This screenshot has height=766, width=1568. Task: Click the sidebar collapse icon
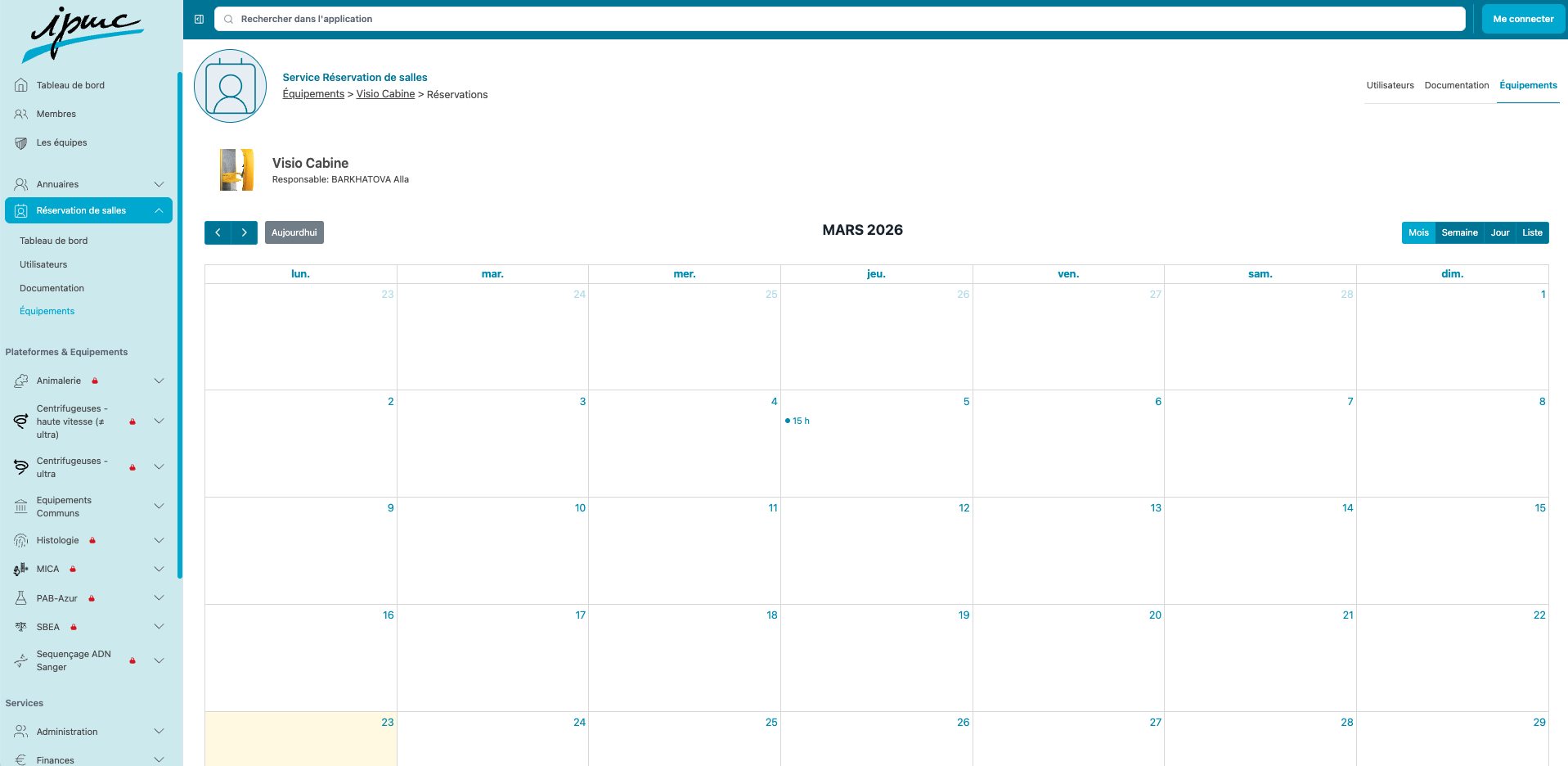[x=199, y=19]
